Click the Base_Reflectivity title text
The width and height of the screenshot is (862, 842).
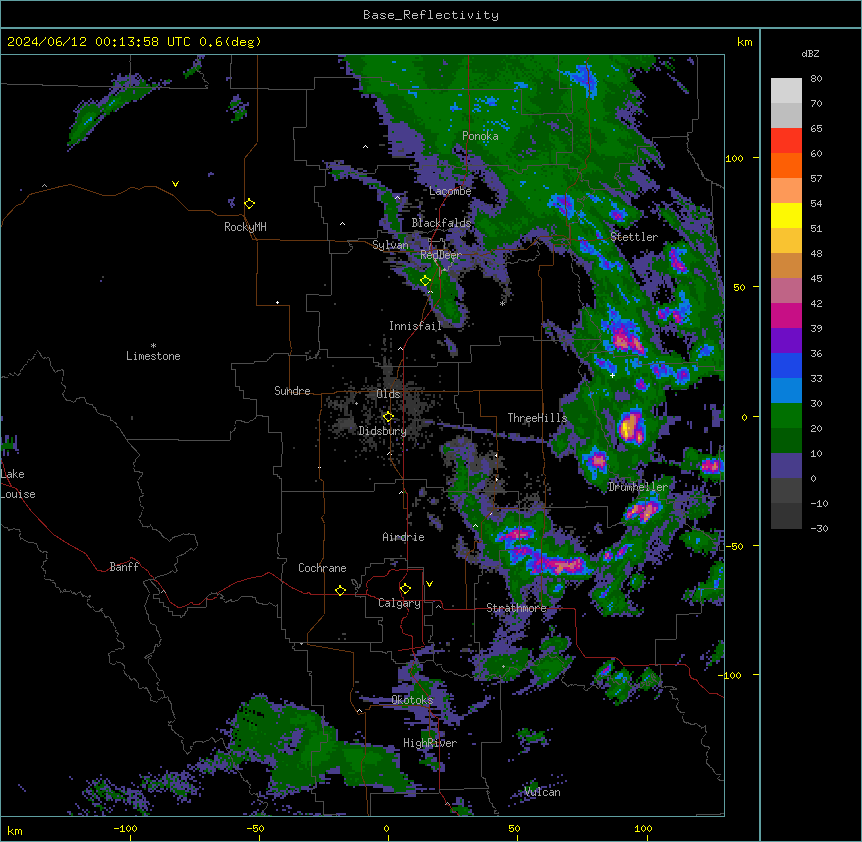(431, 15)
